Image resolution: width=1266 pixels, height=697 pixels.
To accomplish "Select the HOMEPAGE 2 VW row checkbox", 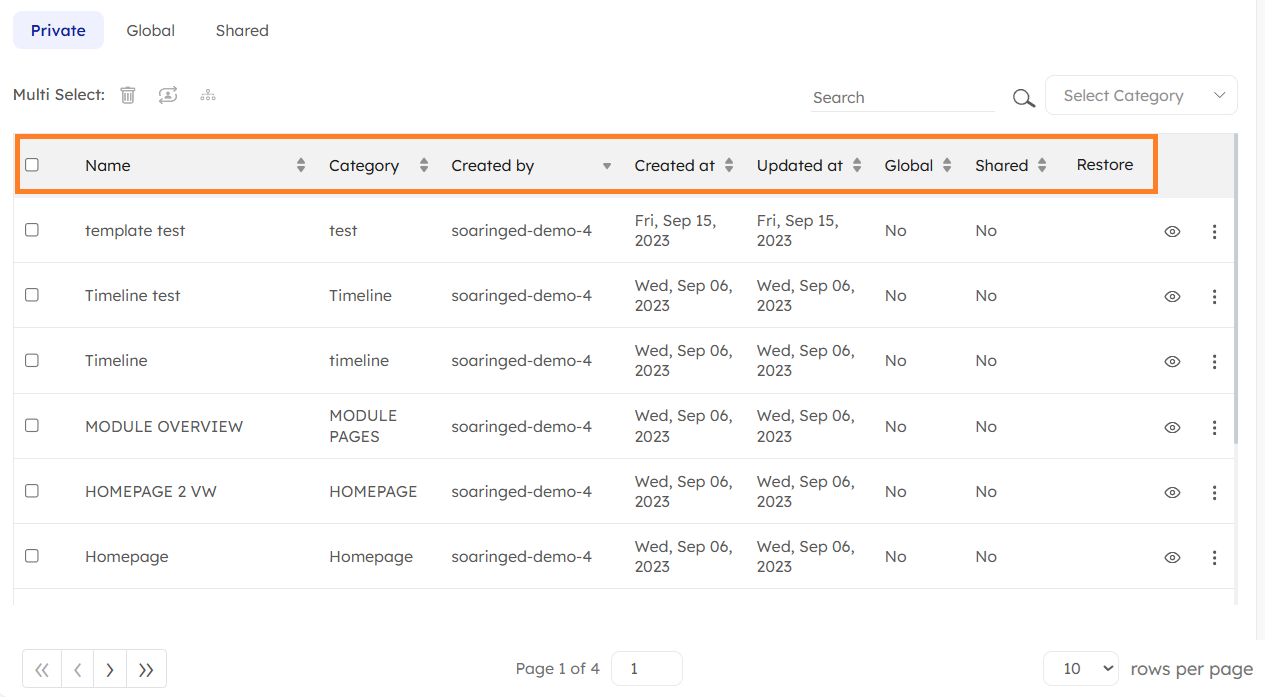I will tap(32, 491).
